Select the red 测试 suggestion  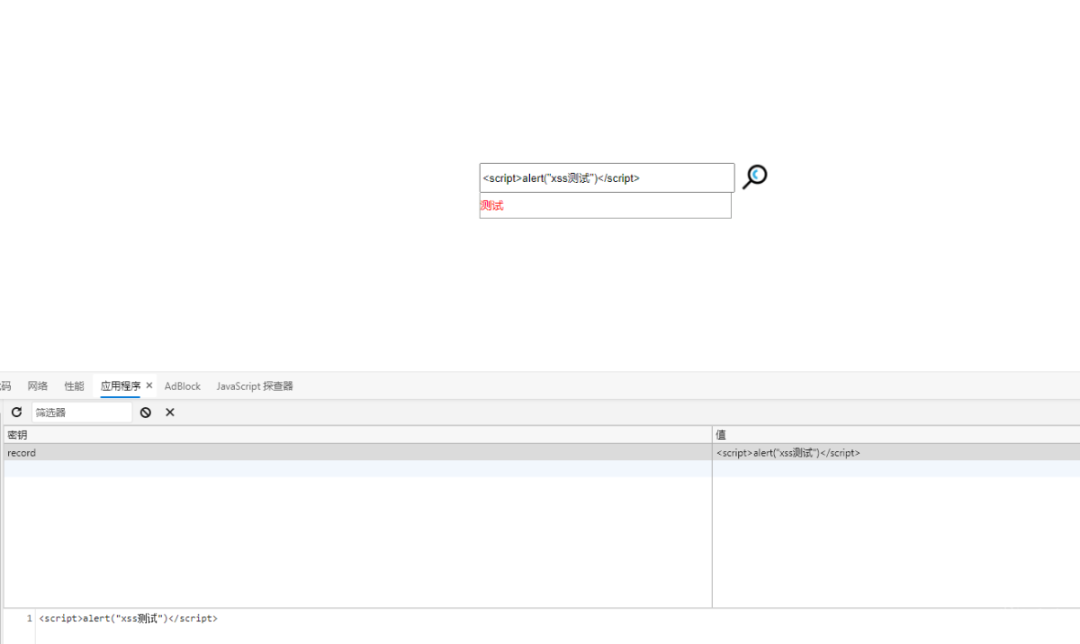492,205
